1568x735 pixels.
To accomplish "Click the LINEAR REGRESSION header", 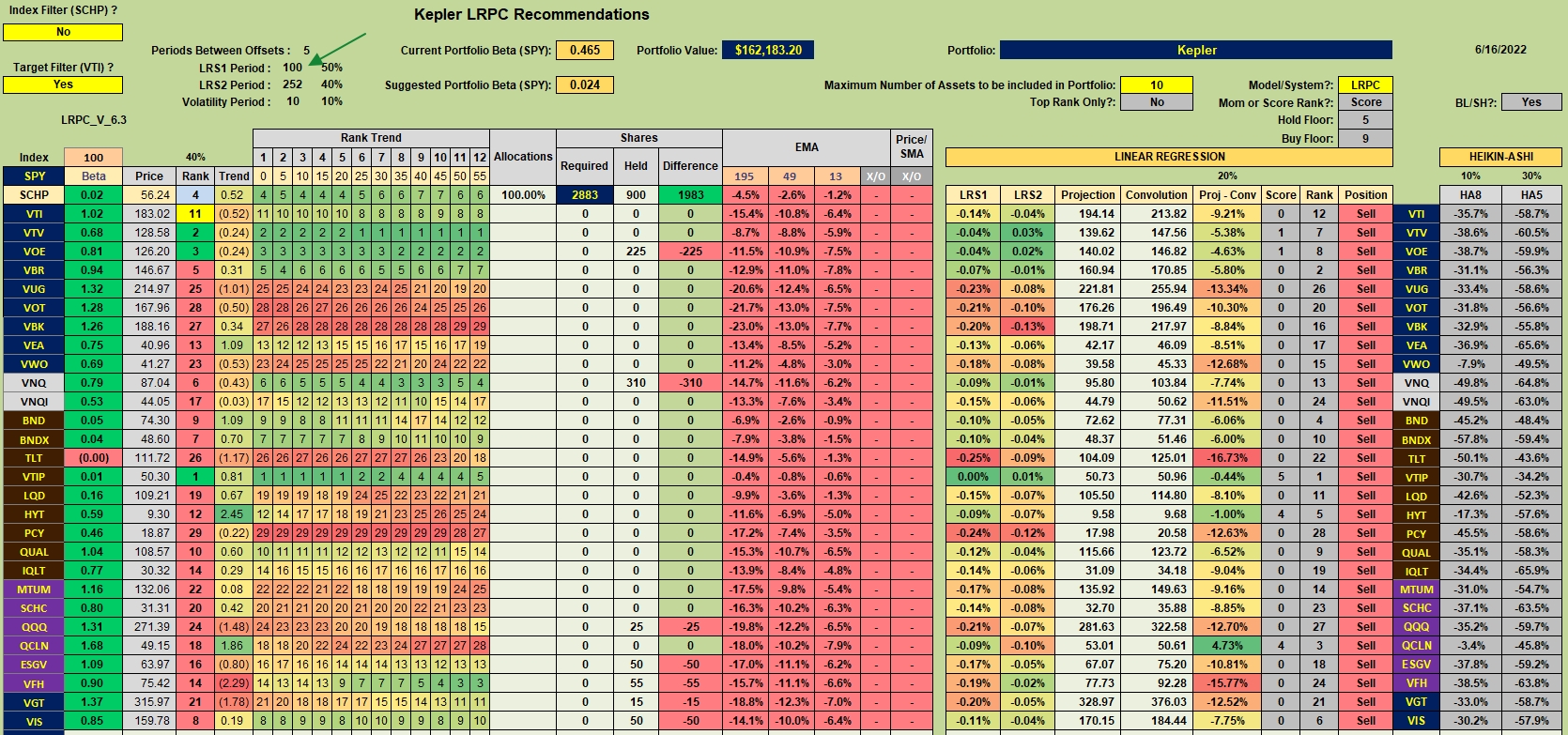I will point(1169,157).
